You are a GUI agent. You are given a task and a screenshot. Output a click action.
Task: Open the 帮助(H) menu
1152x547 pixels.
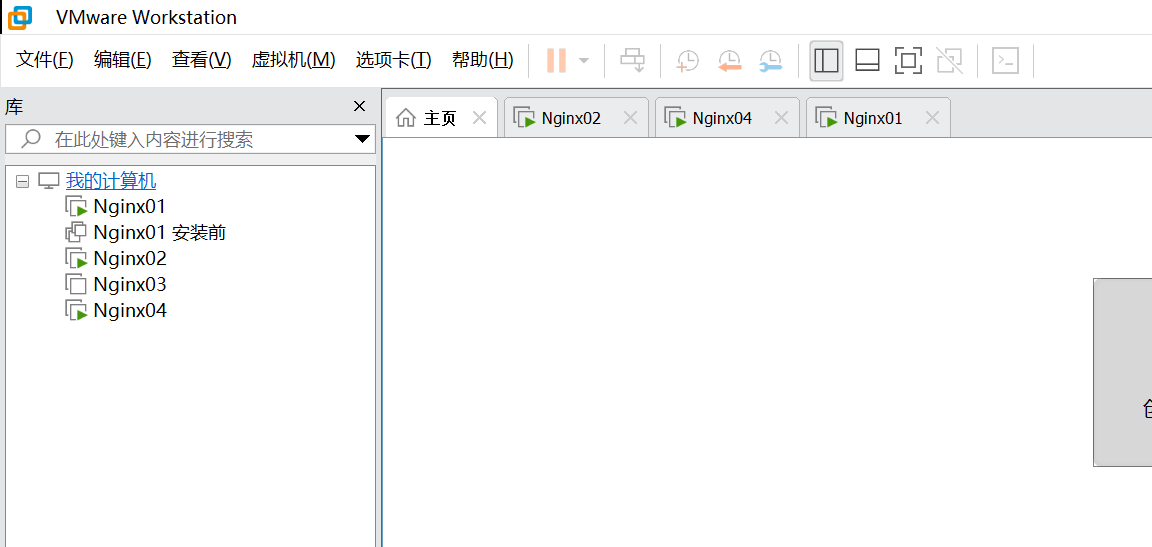[483, 59]
